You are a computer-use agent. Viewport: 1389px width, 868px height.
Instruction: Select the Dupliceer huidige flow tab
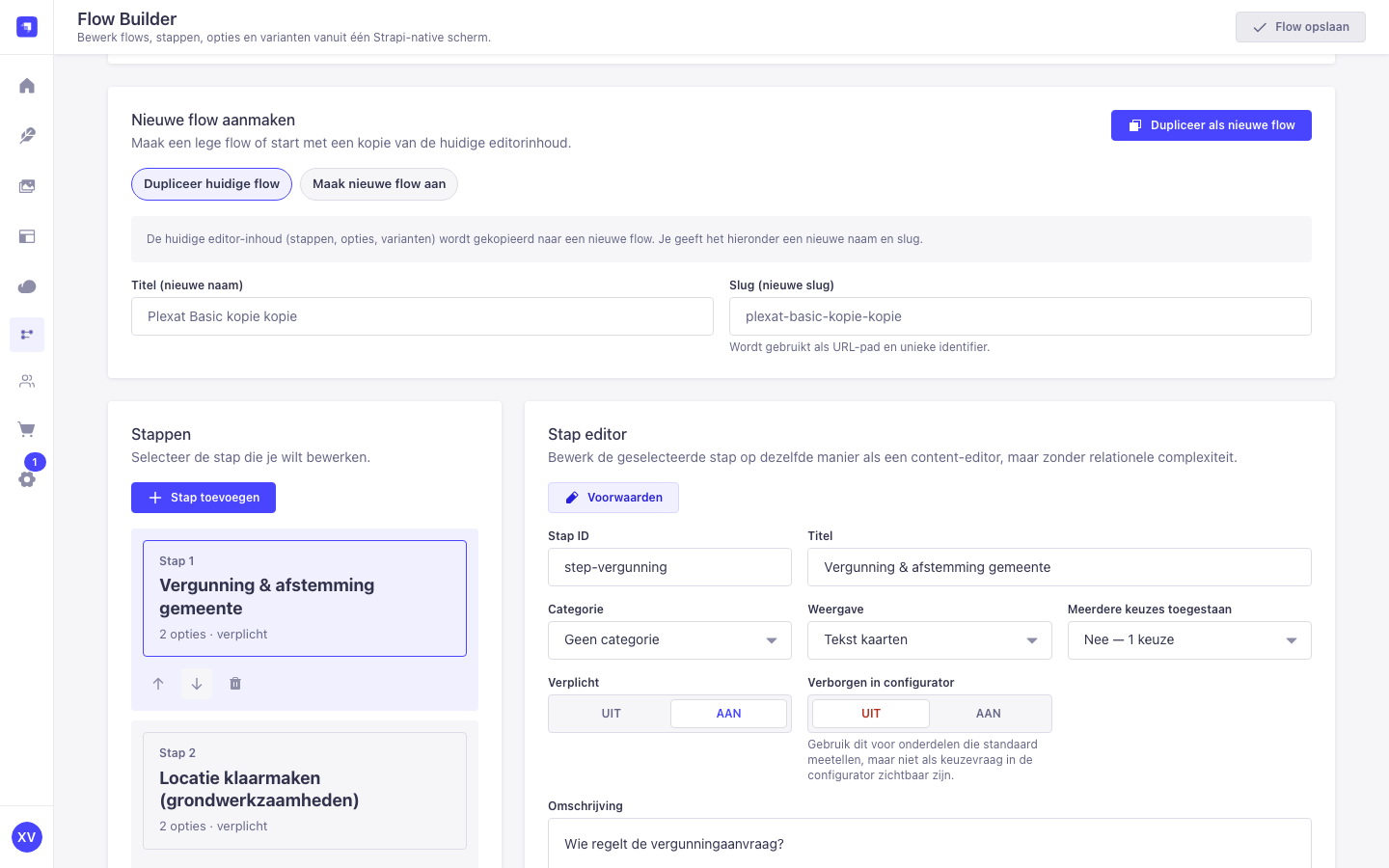pyautogui.click(x=211, y=184)
